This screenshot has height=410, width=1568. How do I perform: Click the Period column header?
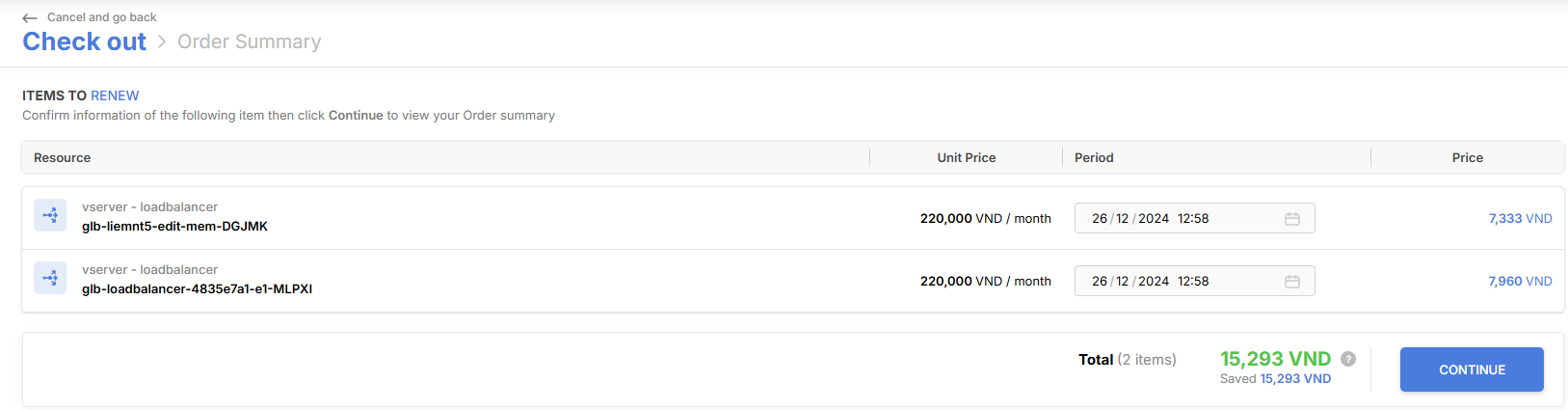[1094, 157]
